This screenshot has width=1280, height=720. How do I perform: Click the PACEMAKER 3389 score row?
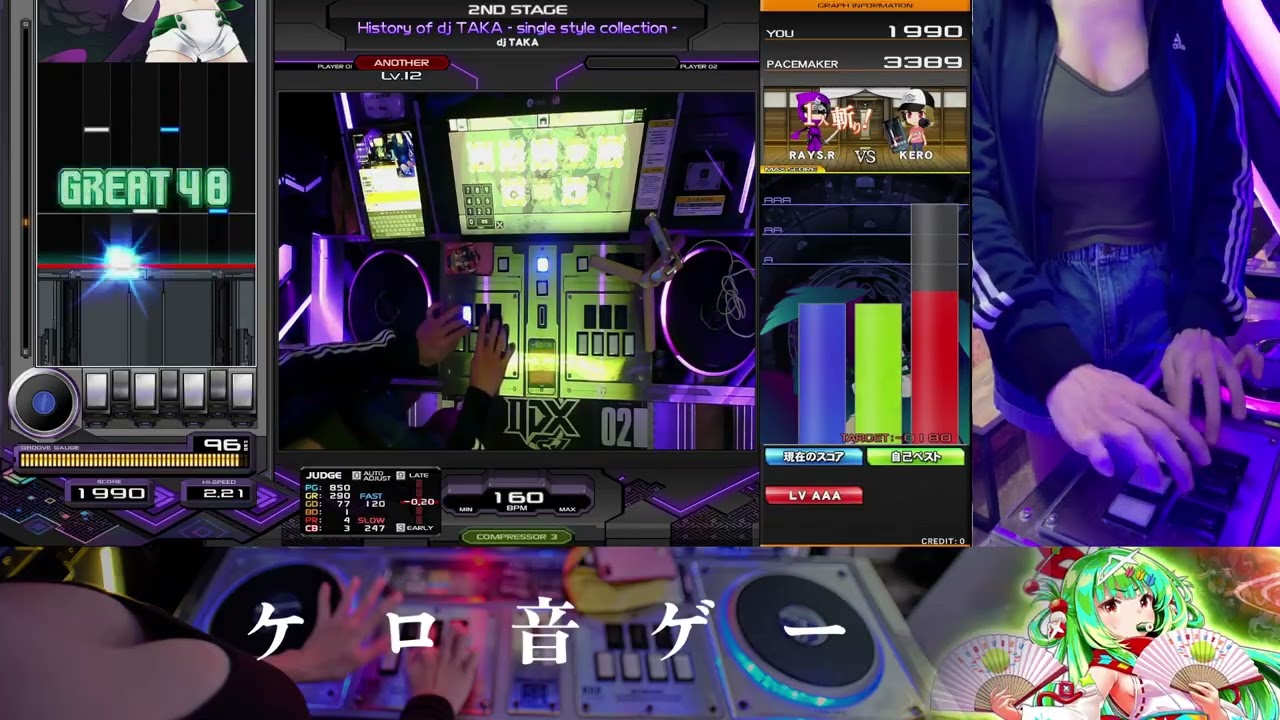click(x=865, y=63)
